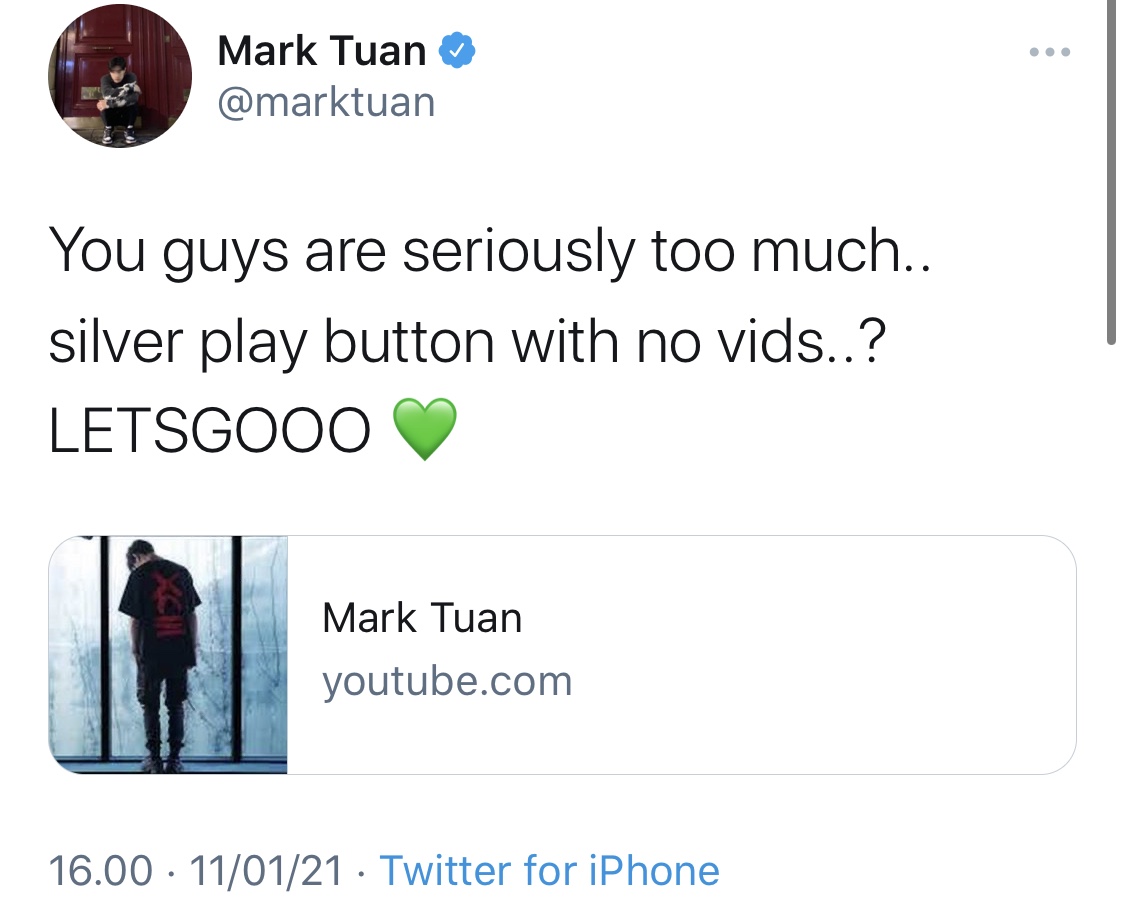Click the Mark Tuan link card title
1125x902 pixels.
pyautogui.click(x=422, y=618)
